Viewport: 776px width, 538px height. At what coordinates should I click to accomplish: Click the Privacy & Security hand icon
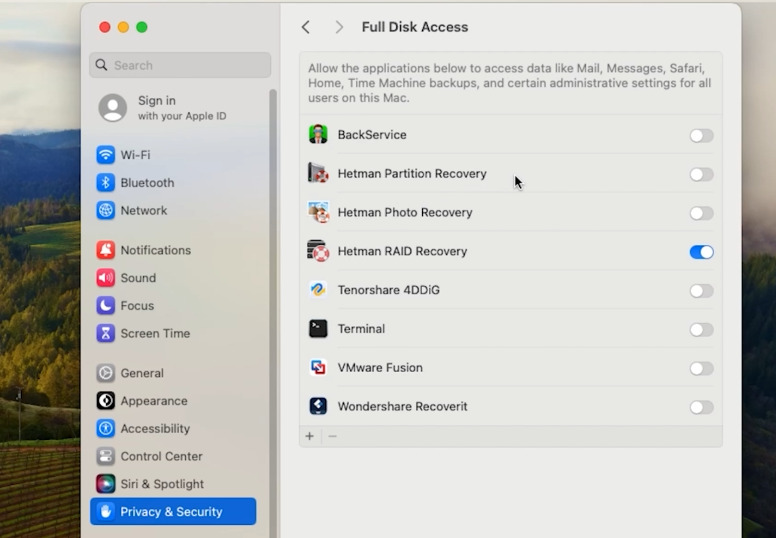point(105,511)
